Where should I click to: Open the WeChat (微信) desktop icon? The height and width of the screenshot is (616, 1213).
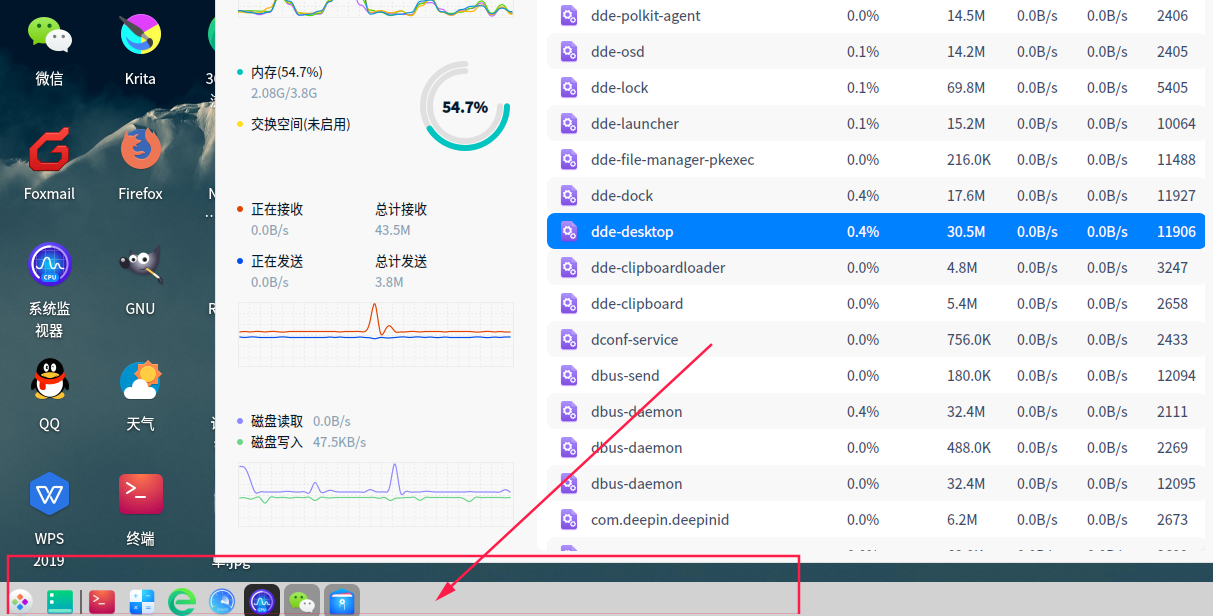point(49,35)
